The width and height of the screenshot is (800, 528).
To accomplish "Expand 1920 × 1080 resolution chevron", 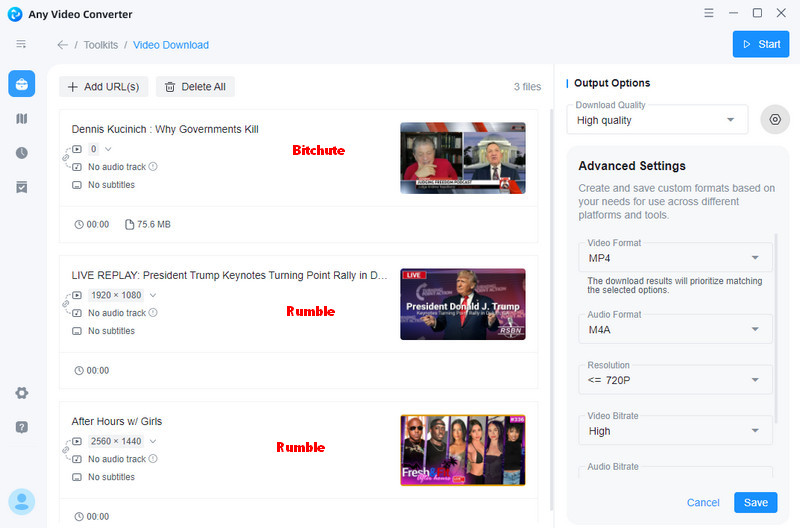I will (x=153, y=295).
